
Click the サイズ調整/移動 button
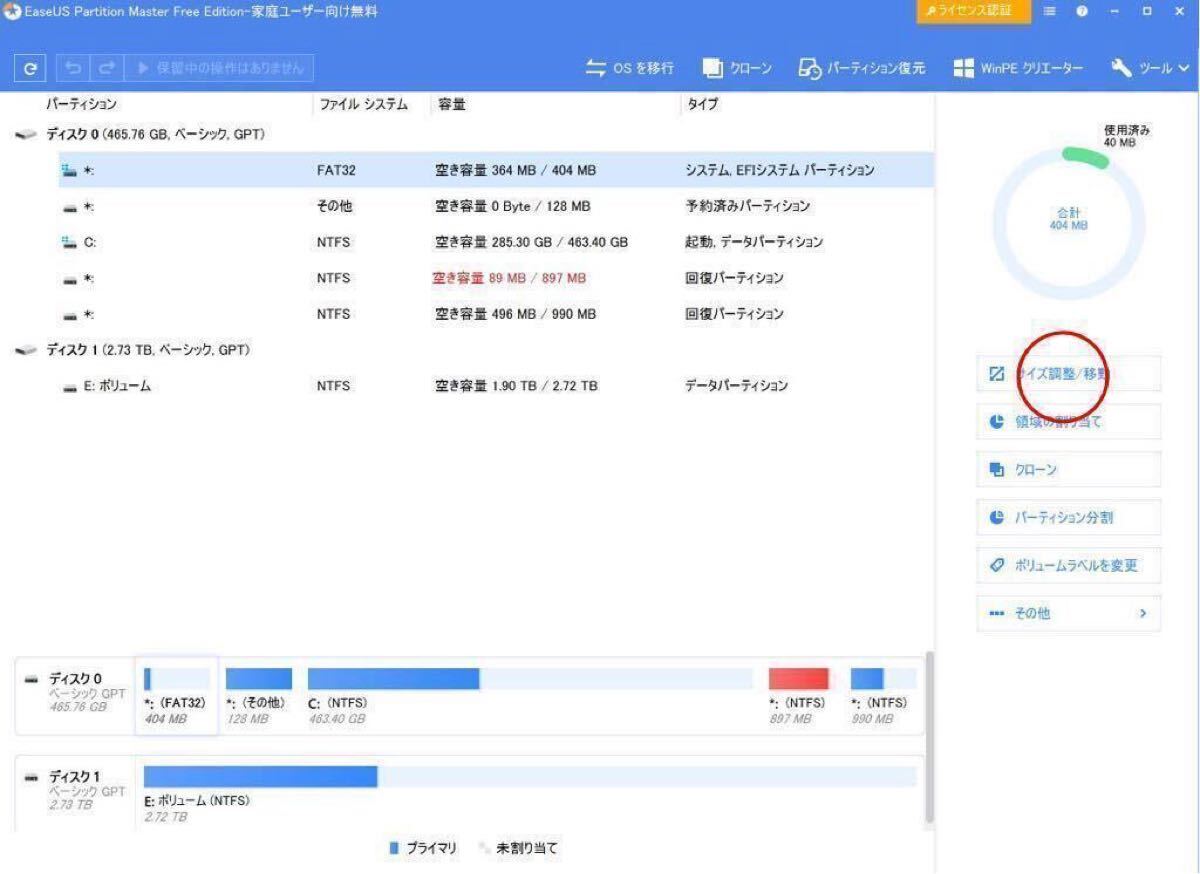click(x=1068, y=374)
